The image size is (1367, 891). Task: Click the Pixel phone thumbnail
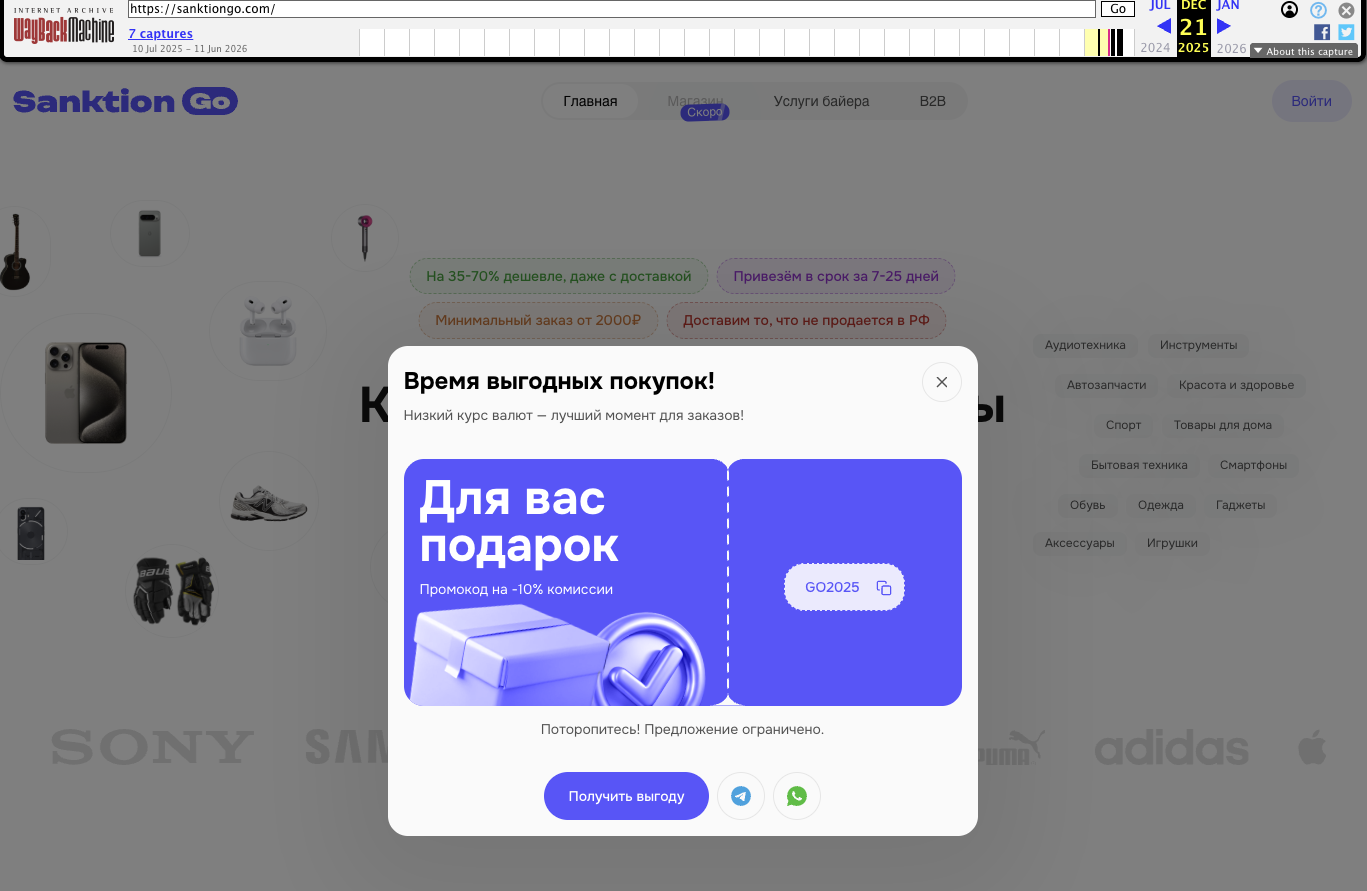pyautogui.click(x=150, y=234)
